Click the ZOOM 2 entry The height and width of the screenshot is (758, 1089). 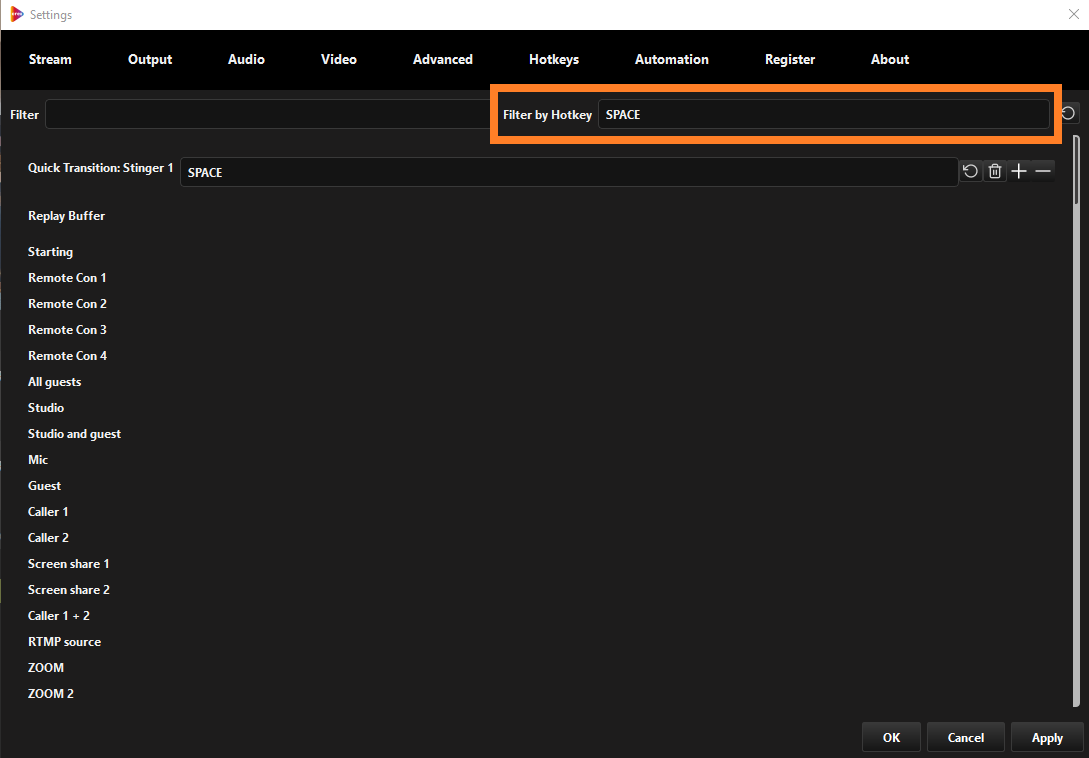point(51,693)
